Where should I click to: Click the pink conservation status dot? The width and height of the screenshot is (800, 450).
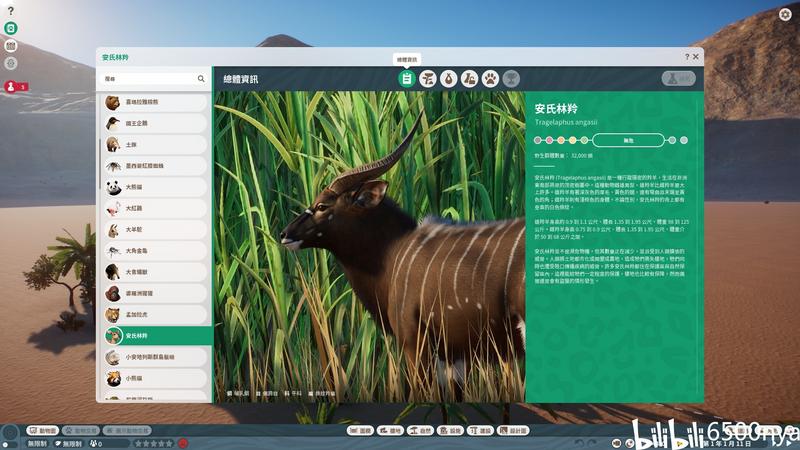click(x=549, y=140)
